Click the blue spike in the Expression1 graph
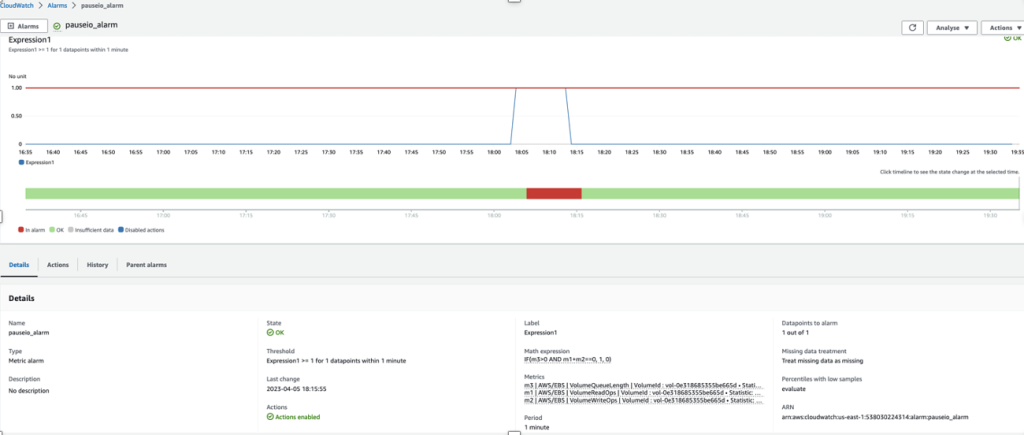The width and height of the screenshot is (1024, 435). tap(541, 114)
